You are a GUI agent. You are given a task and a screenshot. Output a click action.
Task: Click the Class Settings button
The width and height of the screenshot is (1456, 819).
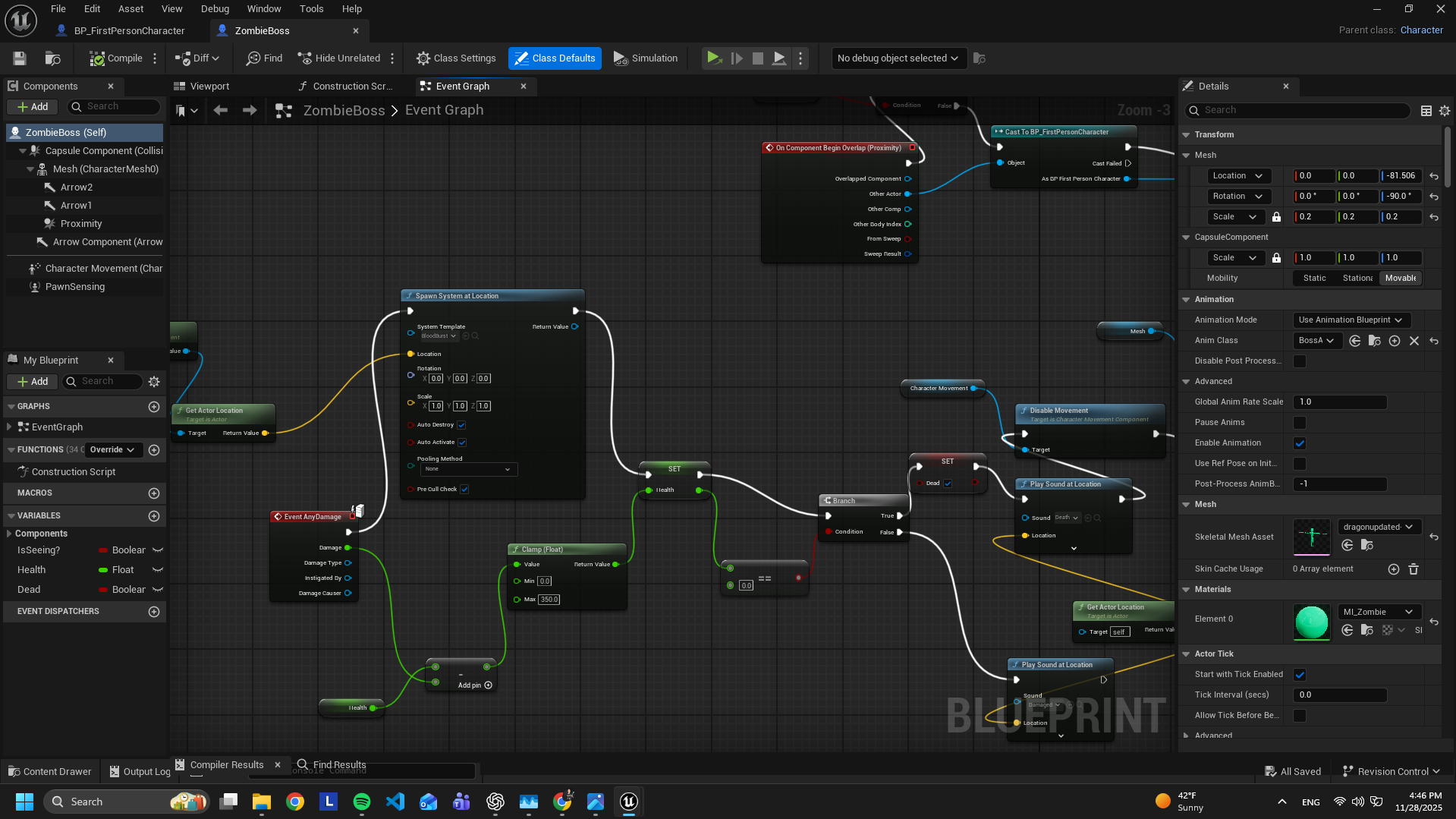[456, 58]
